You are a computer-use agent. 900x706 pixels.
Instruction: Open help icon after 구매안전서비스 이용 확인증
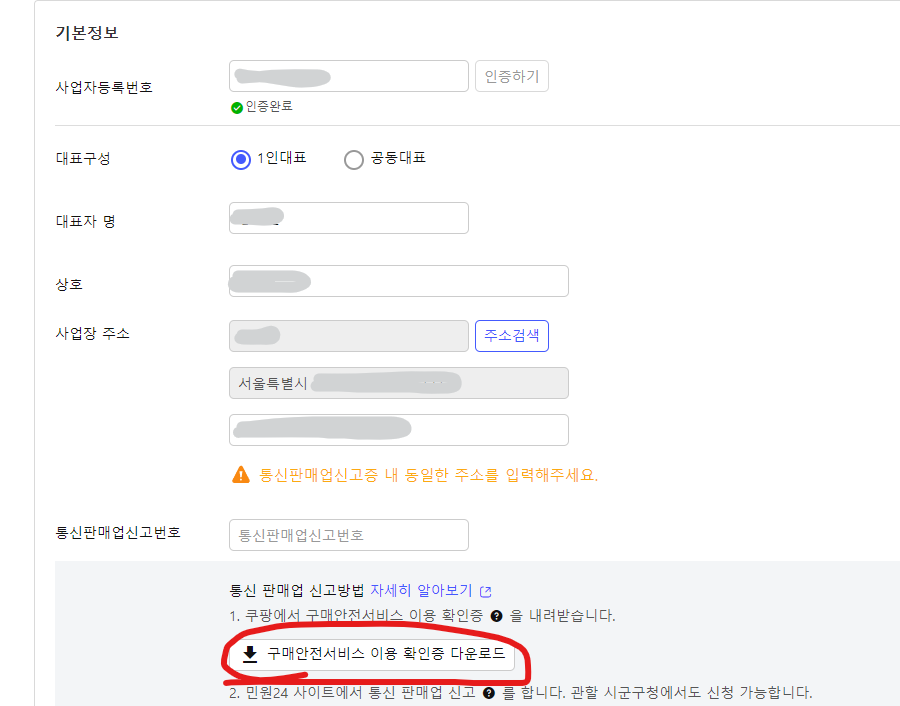497,616
